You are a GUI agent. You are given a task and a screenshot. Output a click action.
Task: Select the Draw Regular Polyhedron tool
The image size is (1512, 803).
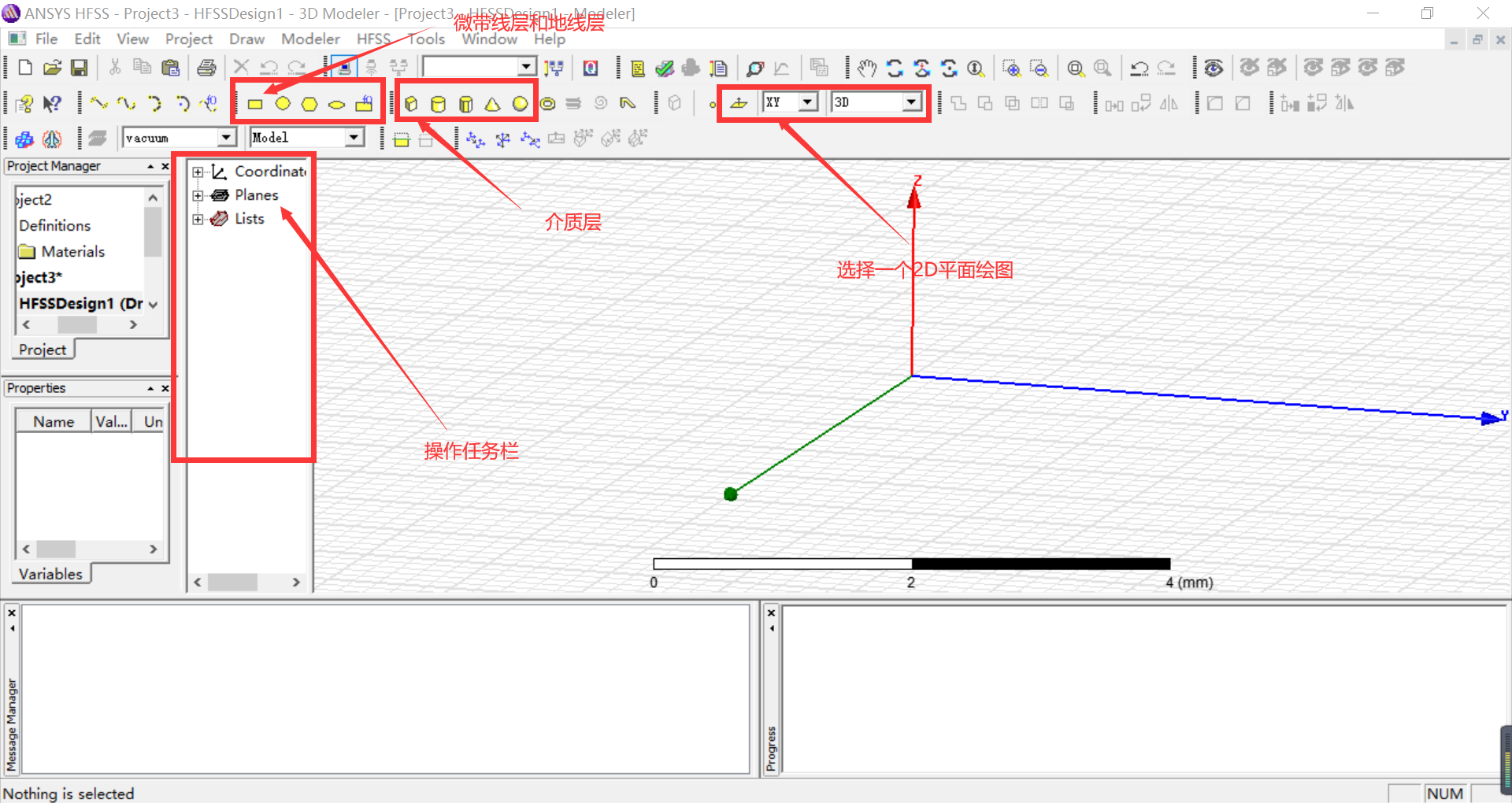(465, 104)
